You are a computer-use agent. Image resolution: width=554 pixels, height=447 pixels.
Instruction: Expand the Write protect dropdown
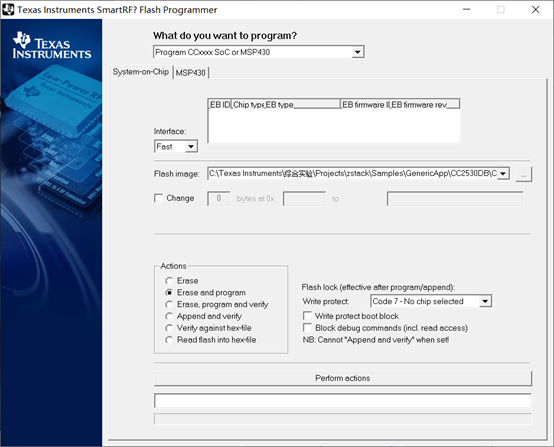pyautogui.click(x=485, y=301)
